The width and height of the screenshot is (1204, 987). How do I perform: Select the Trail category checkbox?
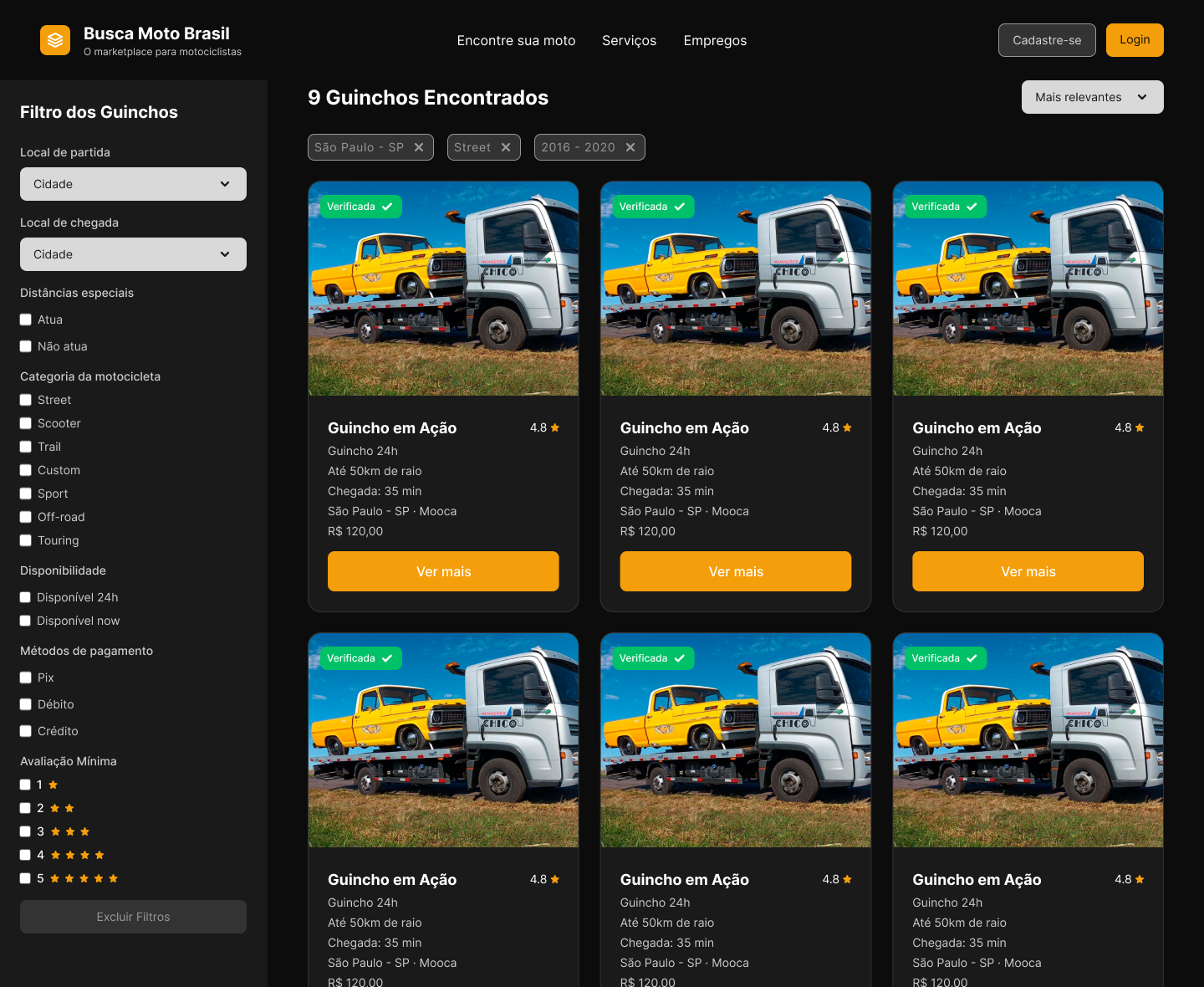(26, 447)
